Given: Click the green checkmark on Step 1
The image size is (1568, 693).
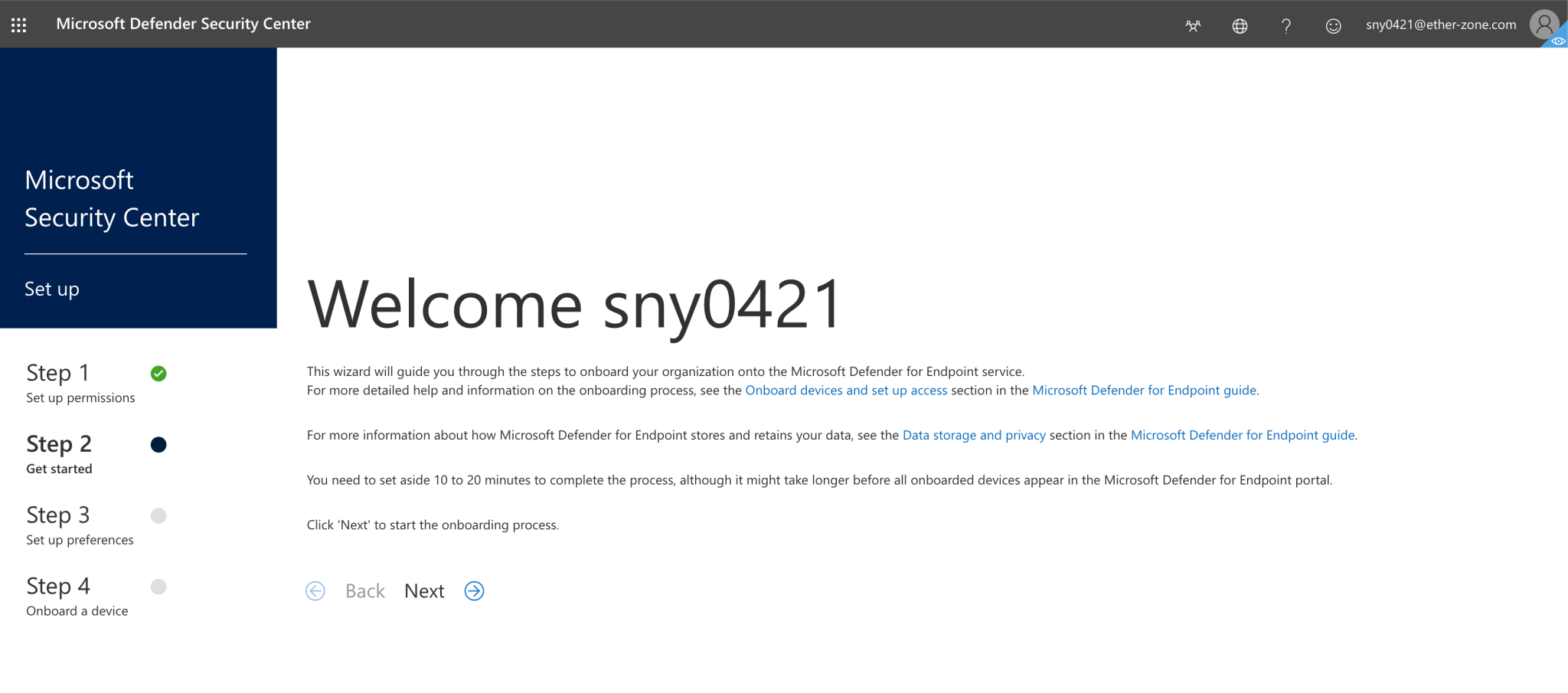Looking at the screenshot, I should click(158, 374).
